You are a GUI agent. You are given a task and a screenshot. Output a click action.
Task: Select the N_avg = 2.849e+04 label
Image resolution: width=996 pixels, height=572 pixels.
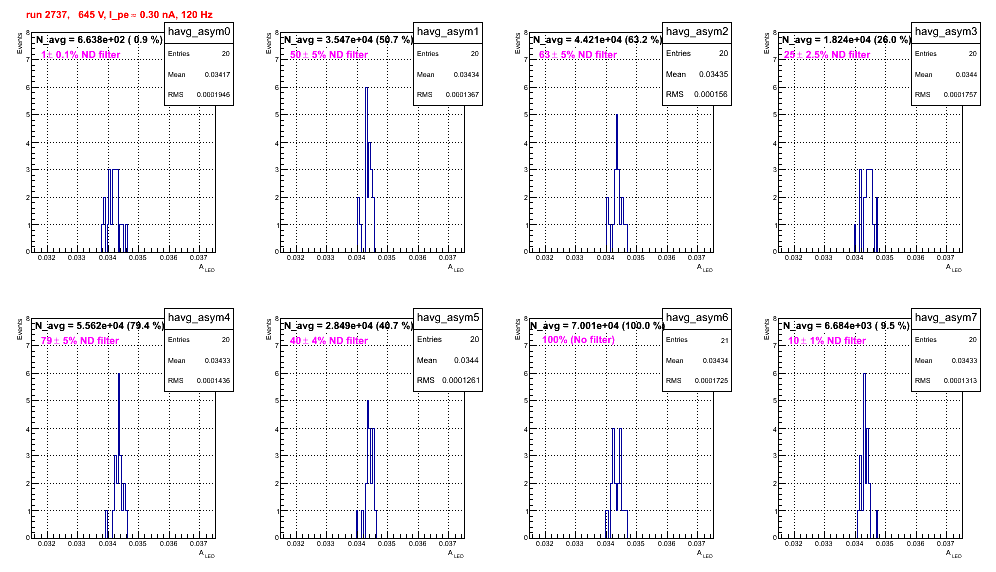[348, 325]
